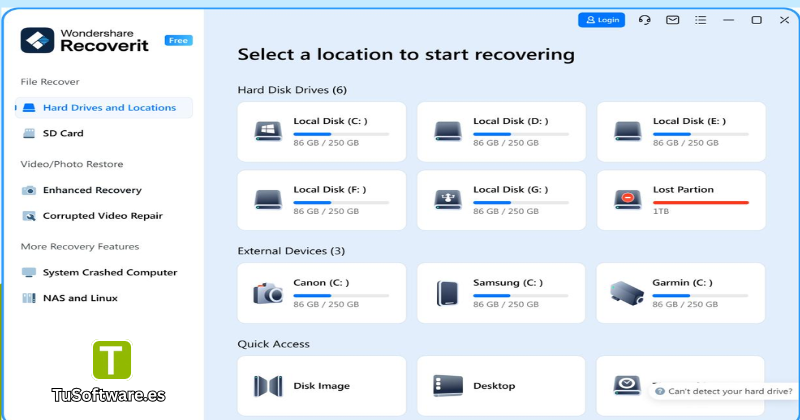Select Local Disk (C: ) label

tap(330, 121)
